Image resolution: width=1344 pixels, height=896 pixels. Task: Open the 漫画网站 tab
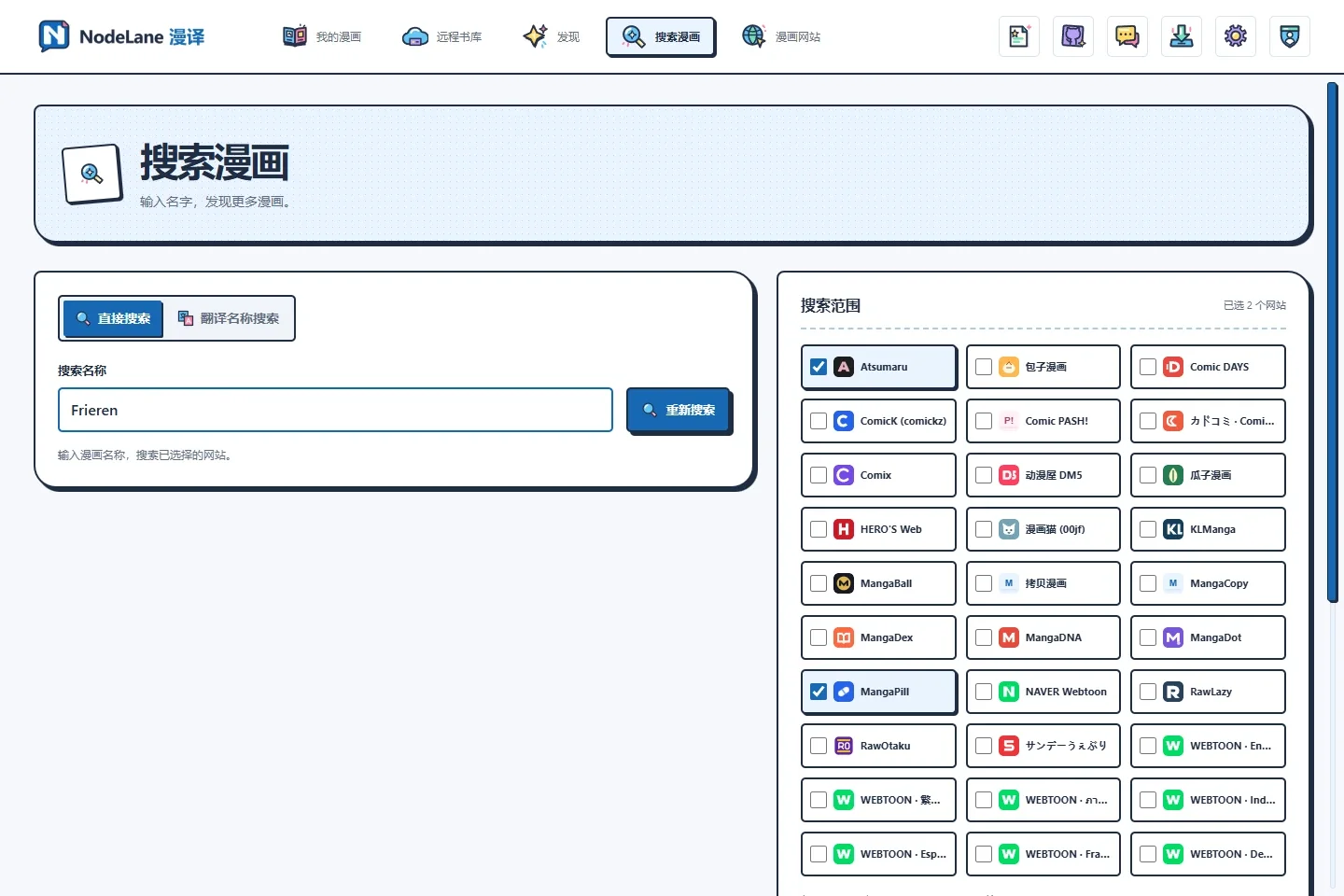pos(781,36)
